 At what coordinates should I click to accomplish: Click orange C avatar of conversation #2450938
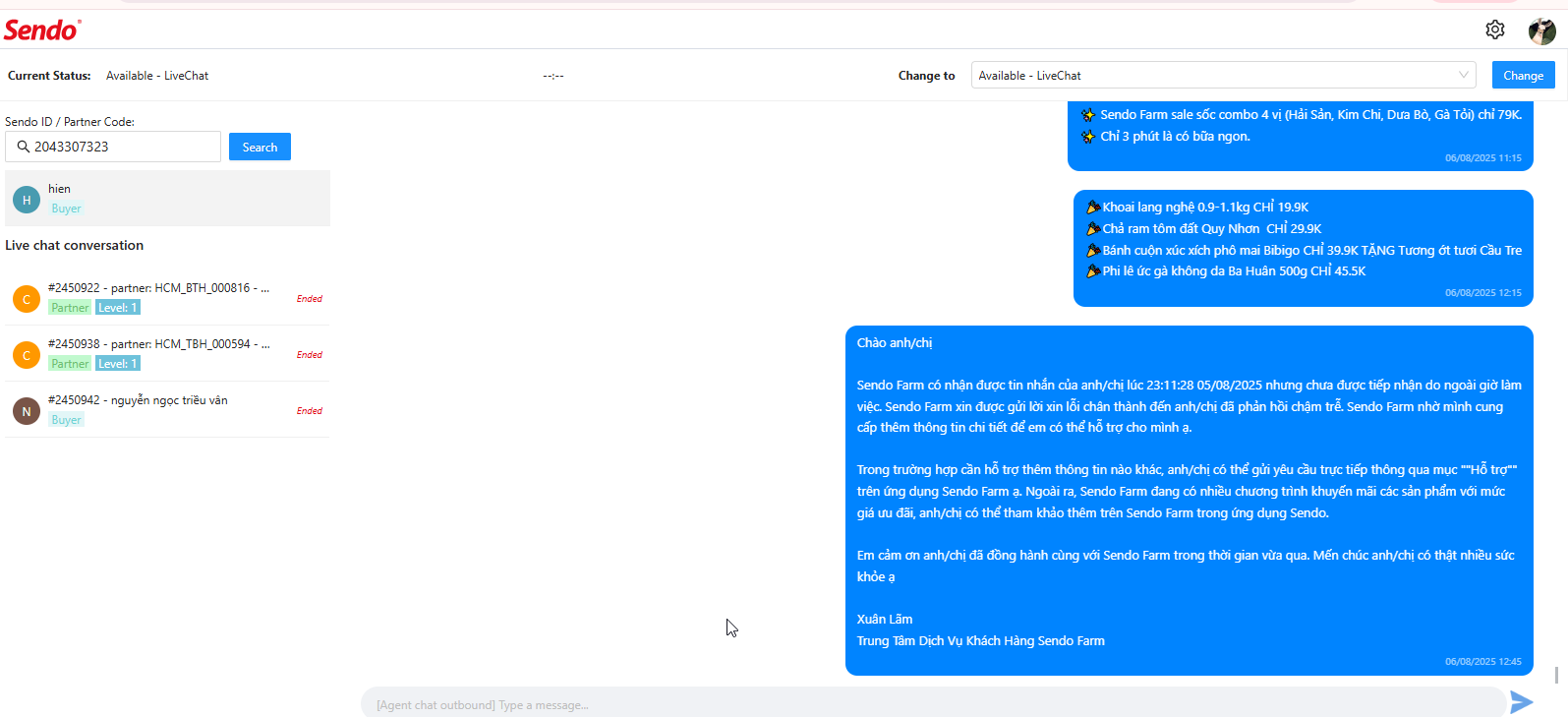tap(27, 355)
